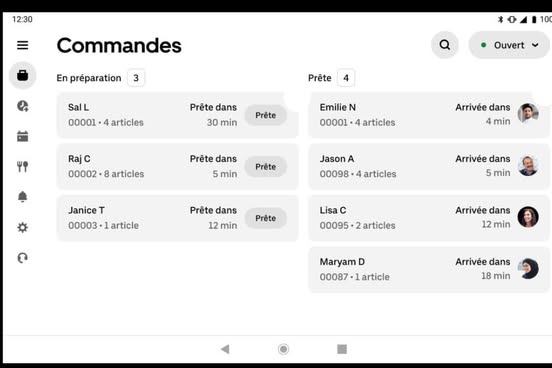Viewport: 552px width, 368px height.
Task: Click Lisa C's courier avatar
Action: click(528, 217)
